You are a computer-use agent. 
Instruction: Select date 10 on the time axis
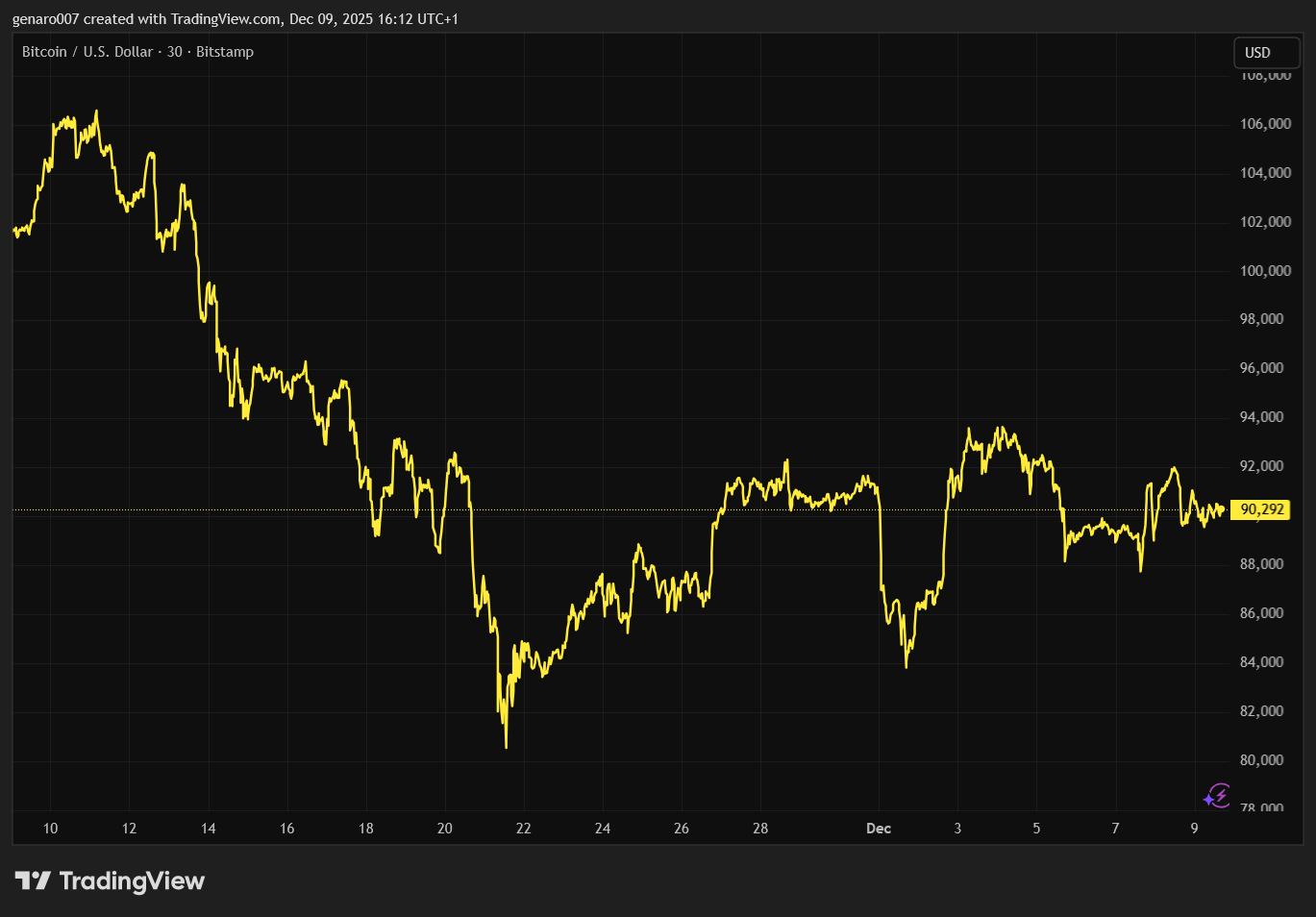coord(50,829)
